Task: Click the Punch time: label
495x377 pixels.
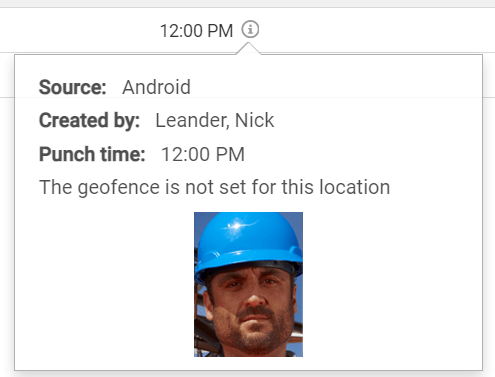Action: point(92,154)
